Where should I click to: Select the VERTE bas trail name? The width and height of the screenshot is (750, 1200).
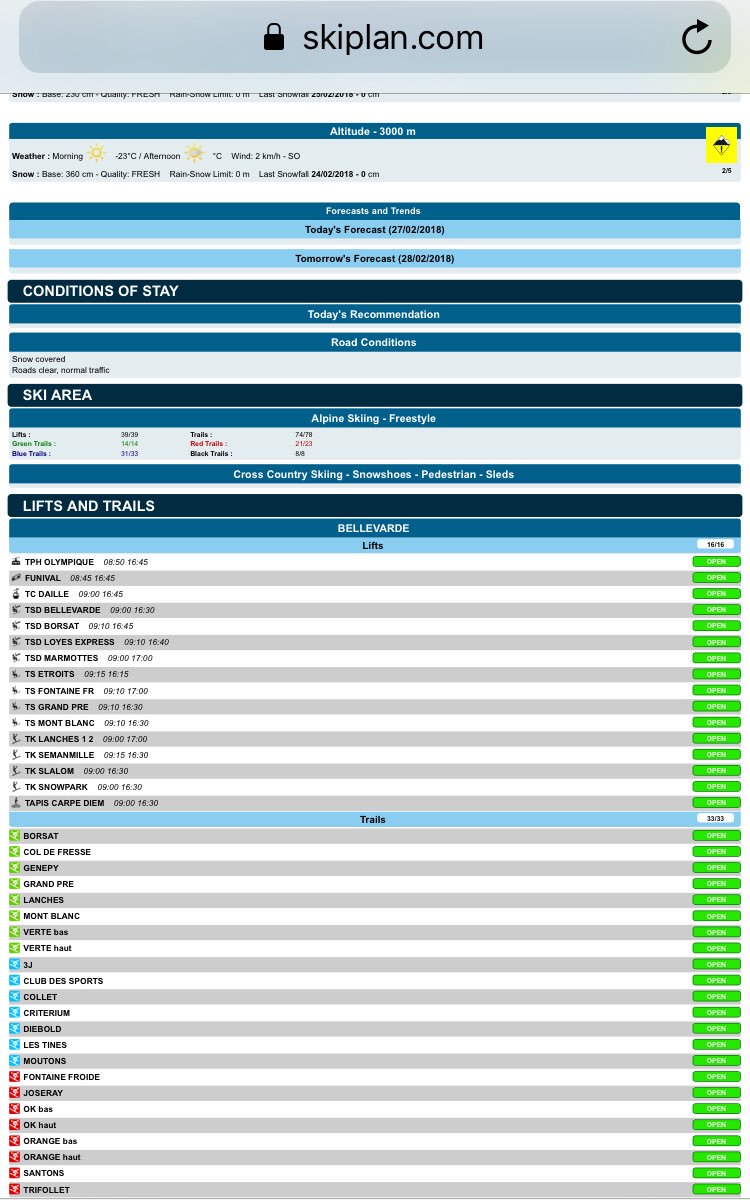tap(46, 932)
